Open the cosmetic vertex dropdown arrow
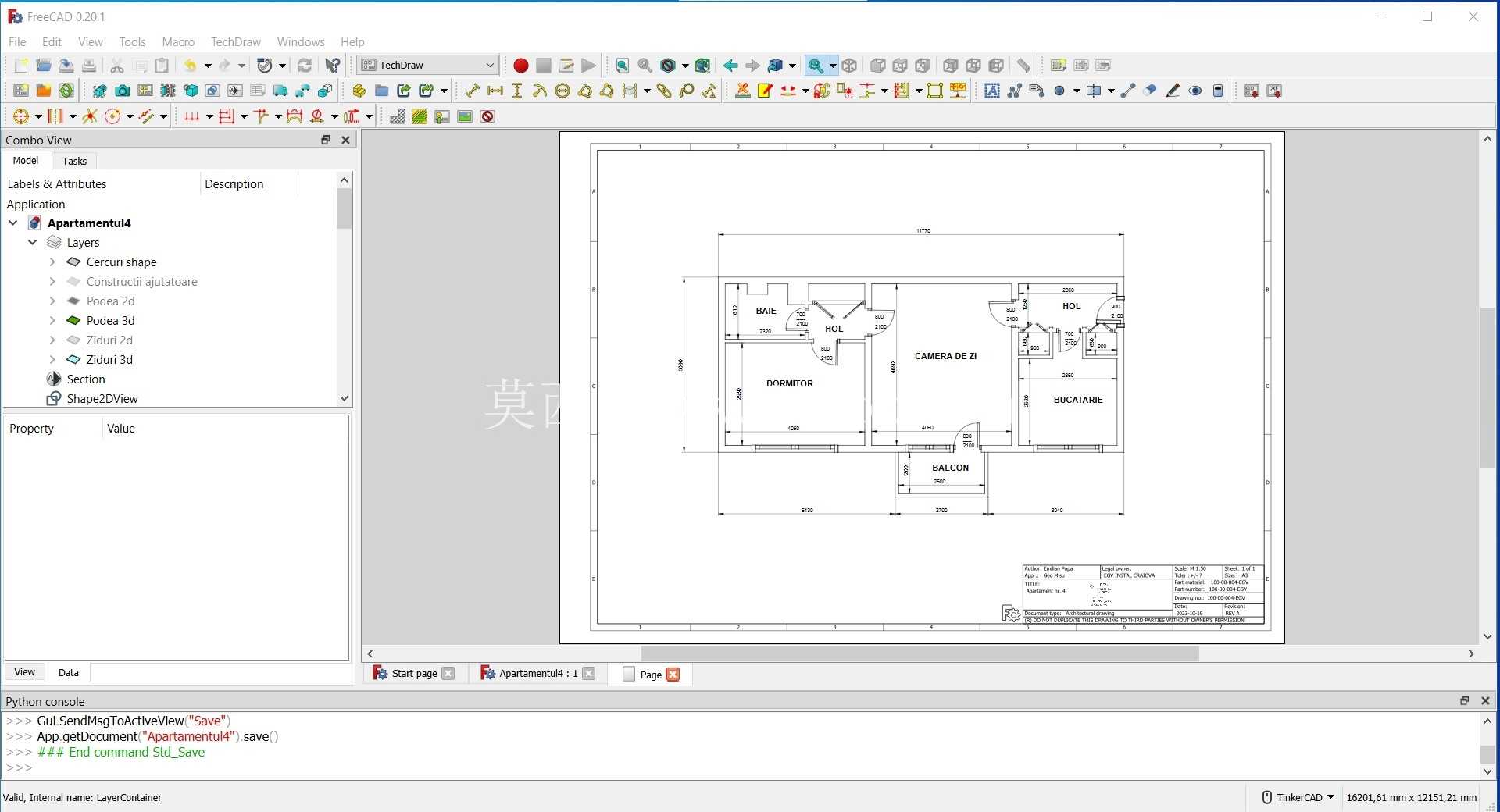 1076,91
